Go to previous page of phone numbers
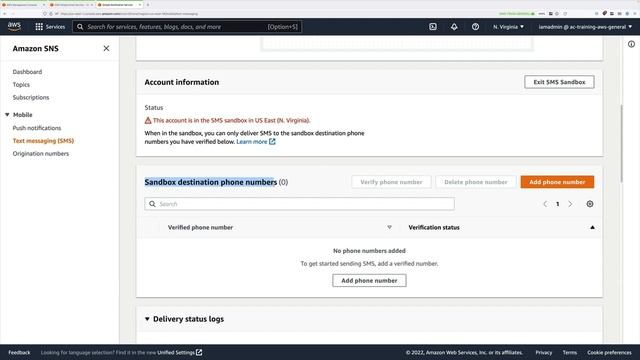The height and width of the screenshot is (360, 640). 545,204
